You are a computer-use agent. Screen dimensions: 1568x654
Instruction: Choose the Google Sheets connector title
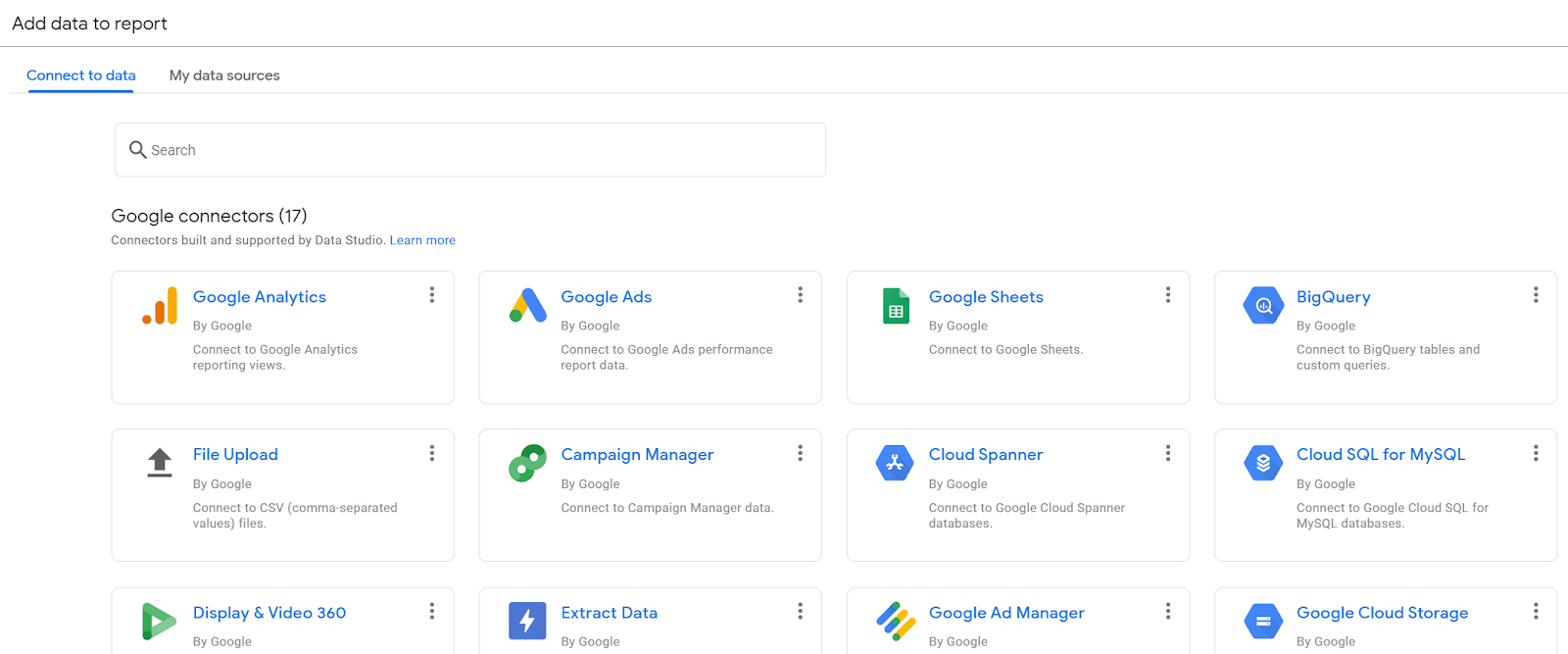tap(986, 297)
